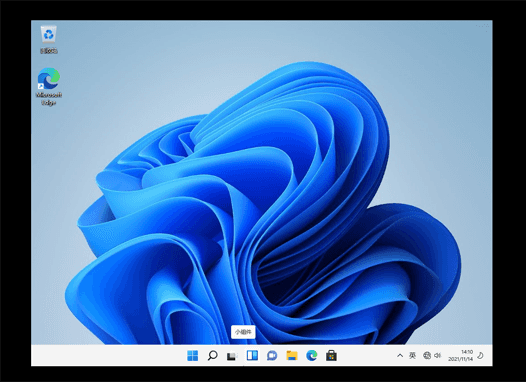Switch input method via 英 indicator

click(413, 356)
